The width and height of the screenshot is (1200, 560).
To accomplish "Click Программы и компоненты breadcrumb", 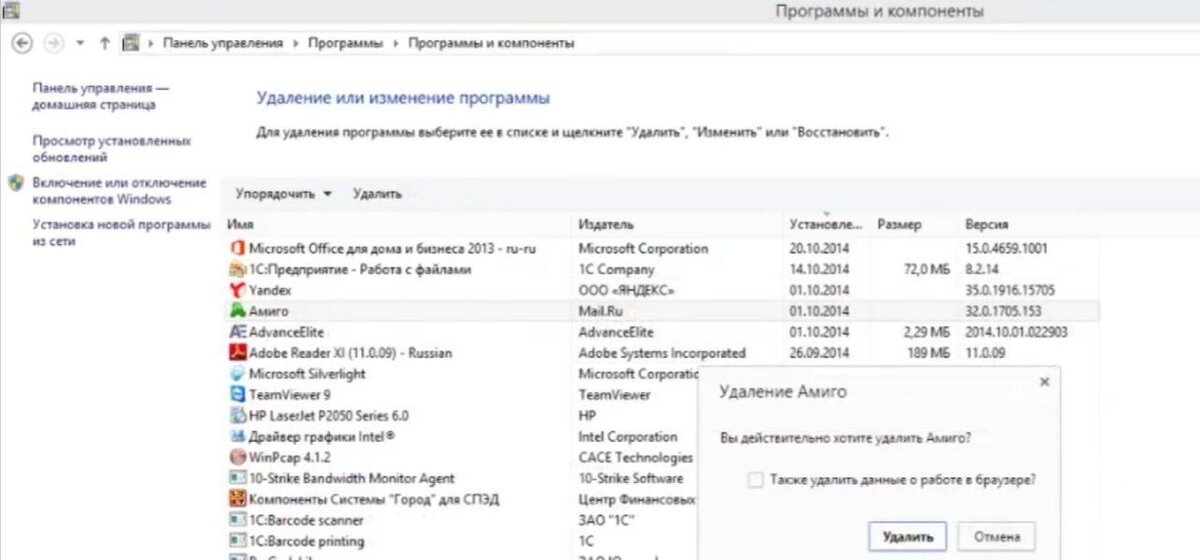I will pos(491,44).
